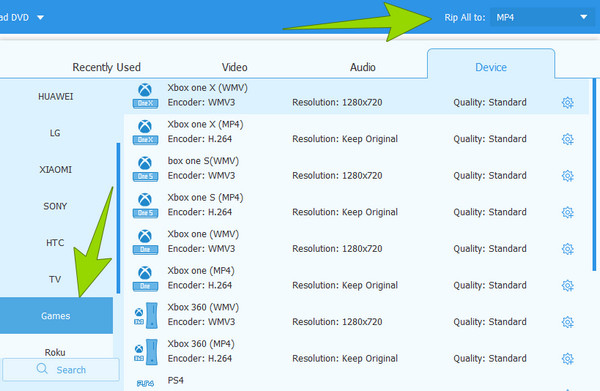Click the Xbox one (WMV) device icon
Screen dimensions: 600x391
145,242
